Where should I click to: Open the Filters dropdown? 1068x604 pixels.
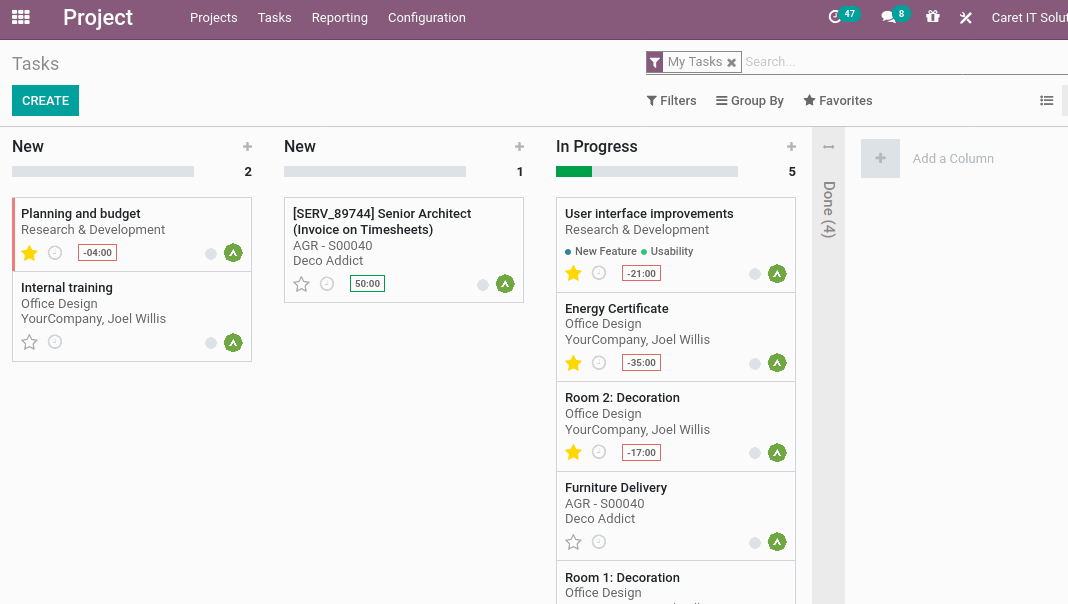click(671, 100)
